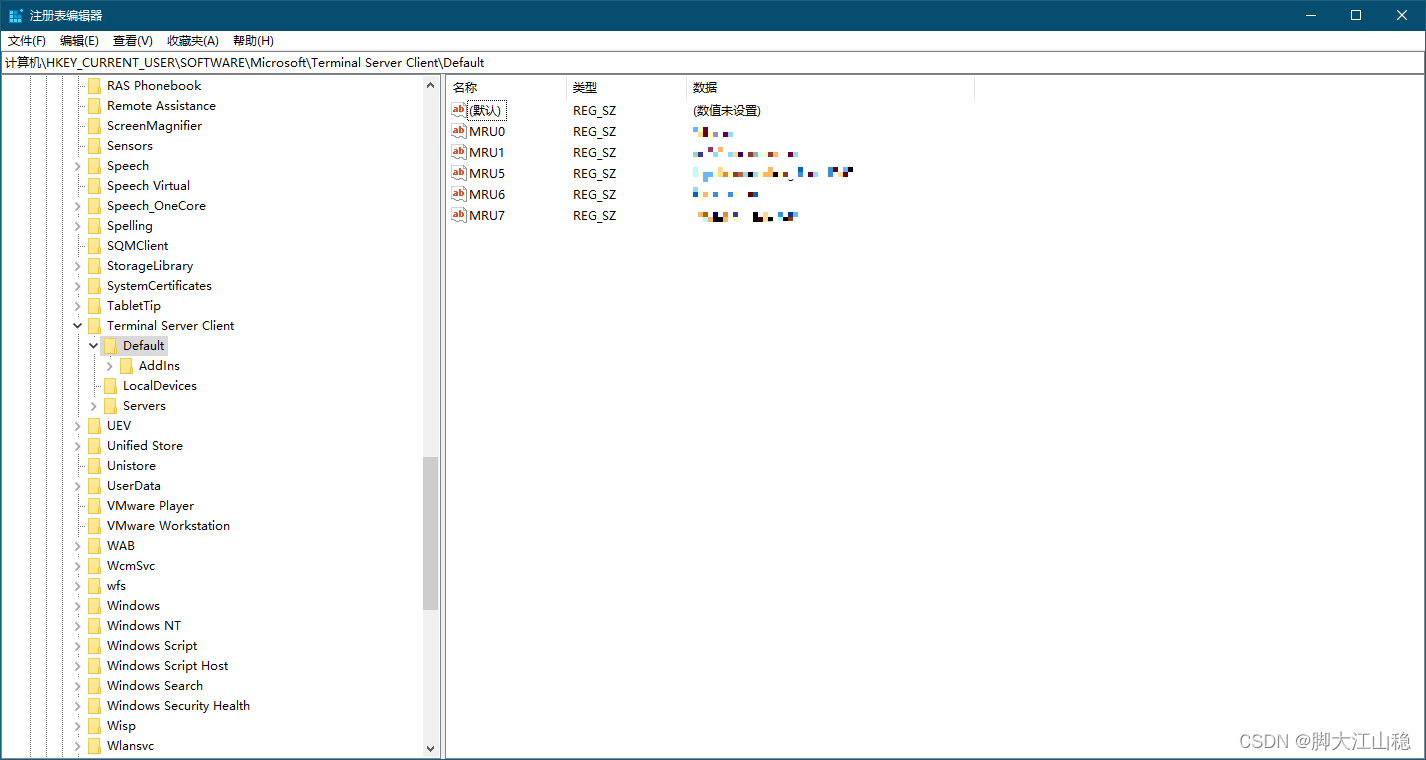Image resolution: width=1426 pixels, height=760 pixels.
Task: Click the registry path address bar
Action: click(713, 63)
